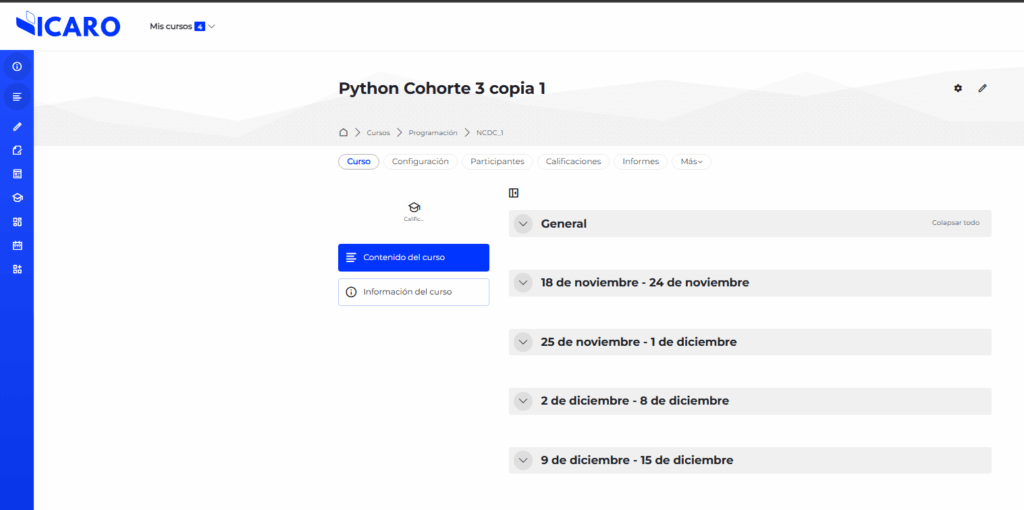
Task: Click the ICARO logo
Action: [x=68, y=25]
